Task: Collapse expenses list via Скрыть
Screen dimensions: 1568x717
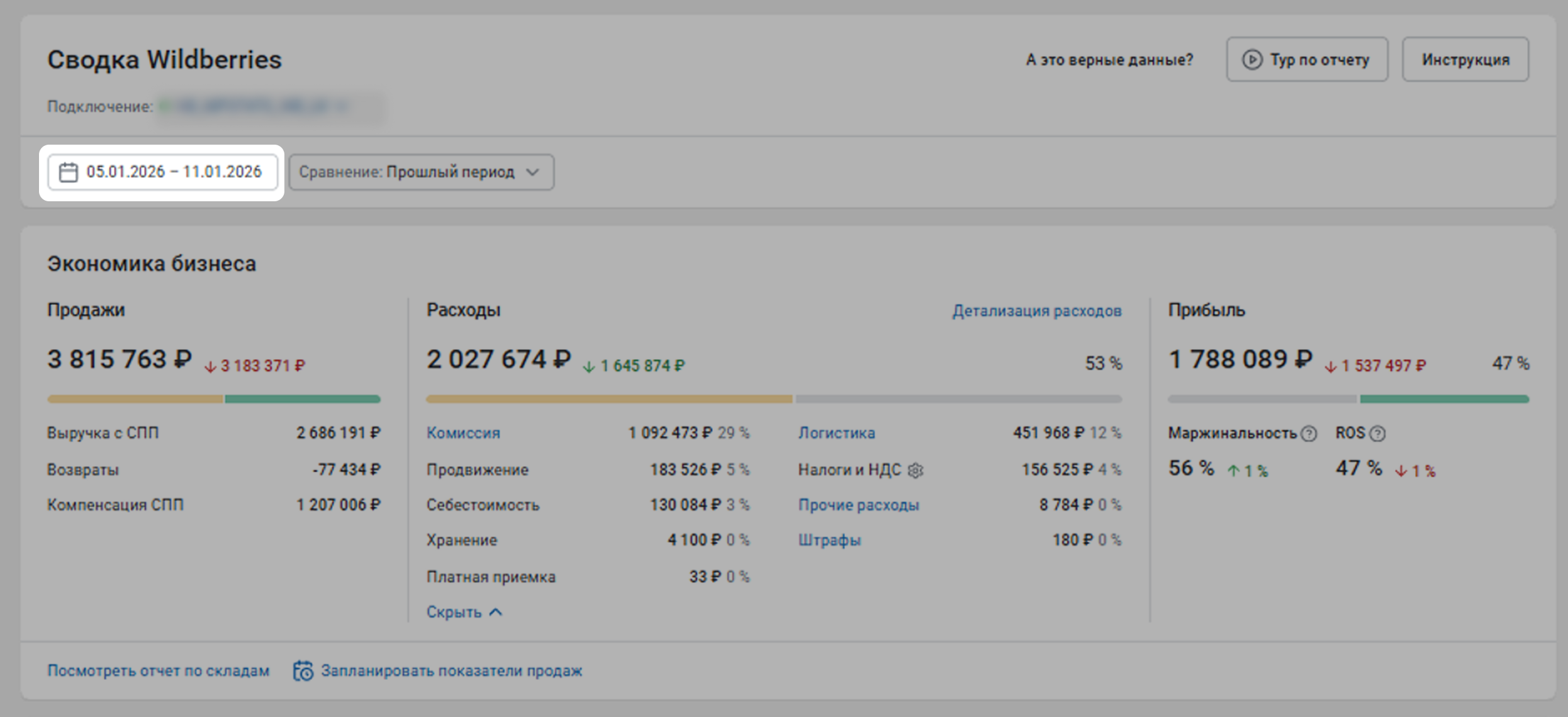Action: coord(454,612)
